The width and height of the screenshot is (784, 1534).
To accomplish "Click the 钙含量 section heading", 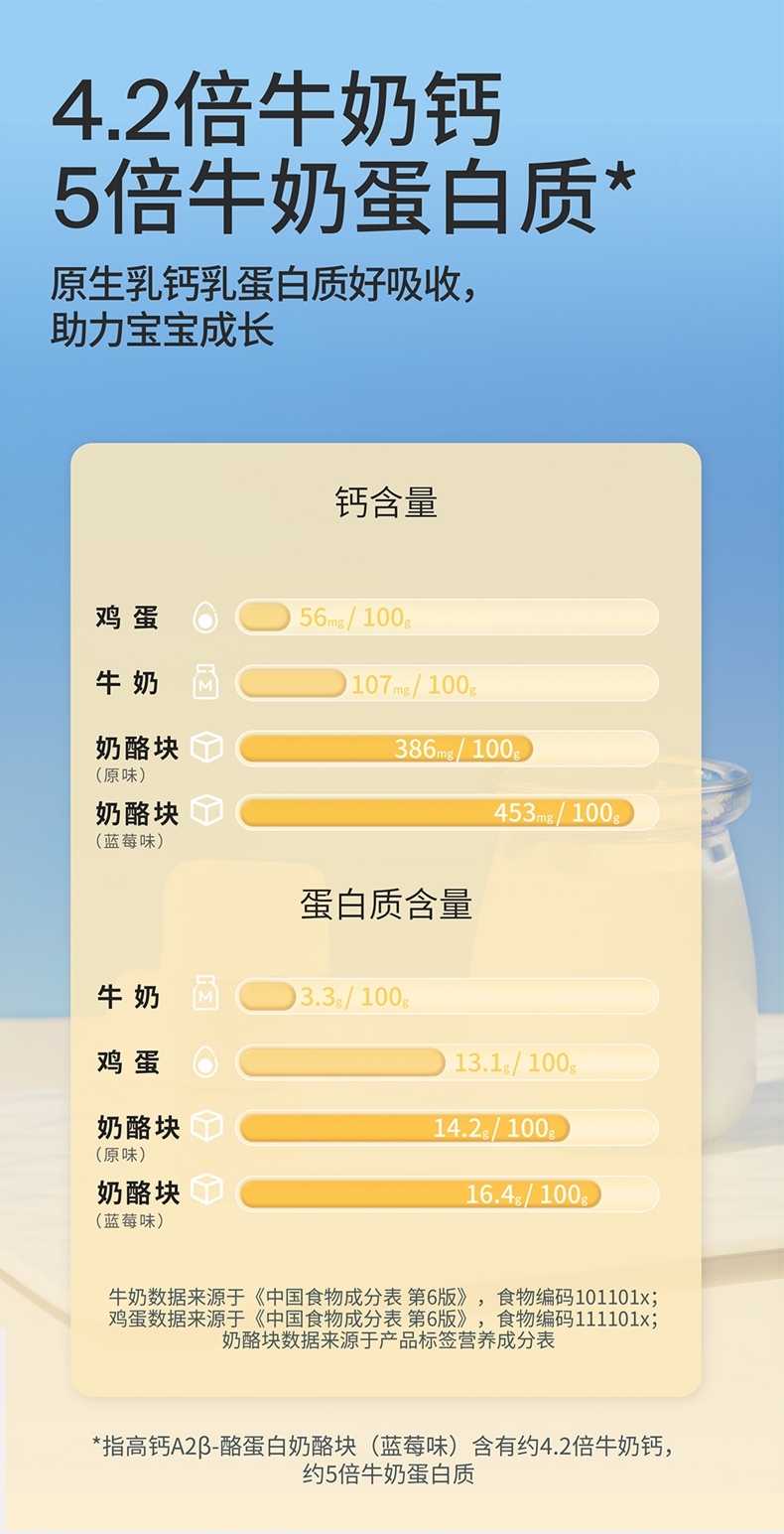I will pos(386,503).
